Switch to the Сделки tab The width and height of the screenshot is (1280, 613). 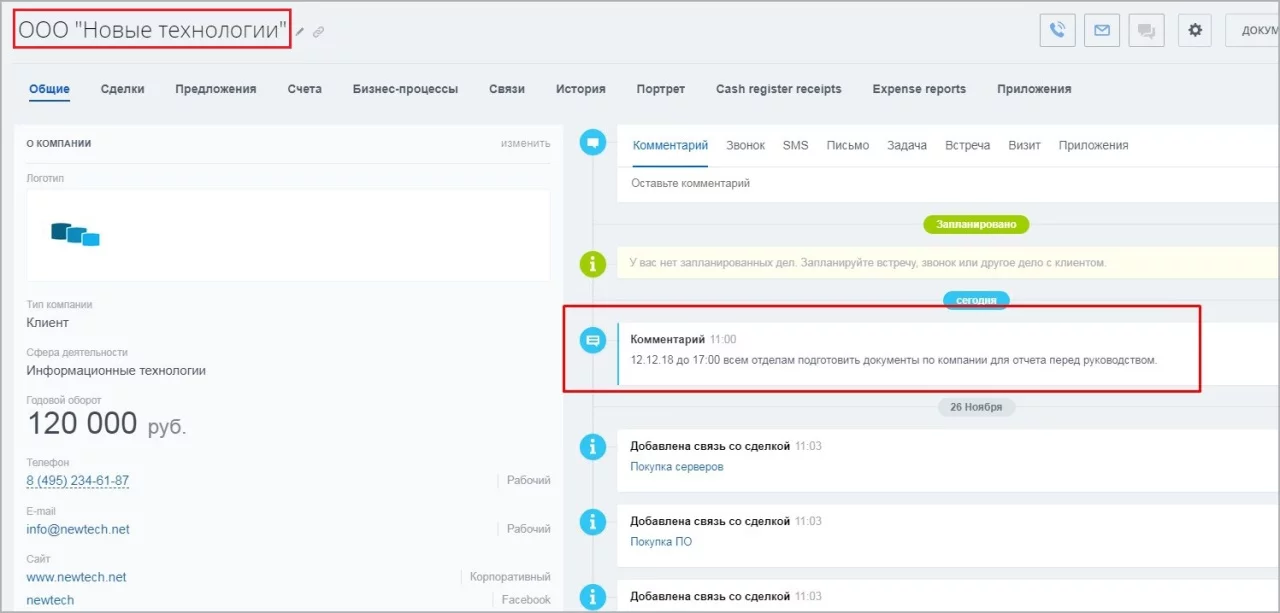pos(122,89)
